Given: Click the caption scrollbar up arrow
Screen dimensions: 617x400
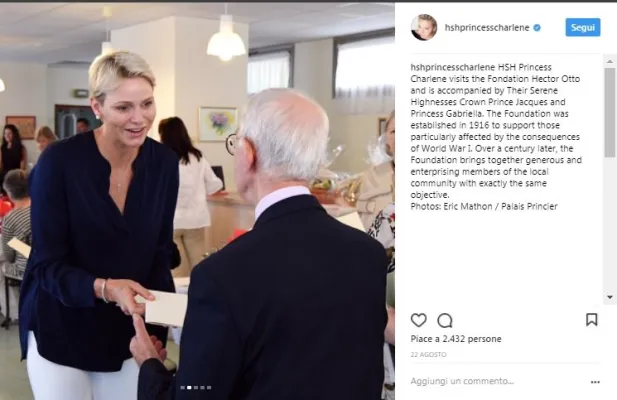Looking at the screenshot, I should point(610,62).
